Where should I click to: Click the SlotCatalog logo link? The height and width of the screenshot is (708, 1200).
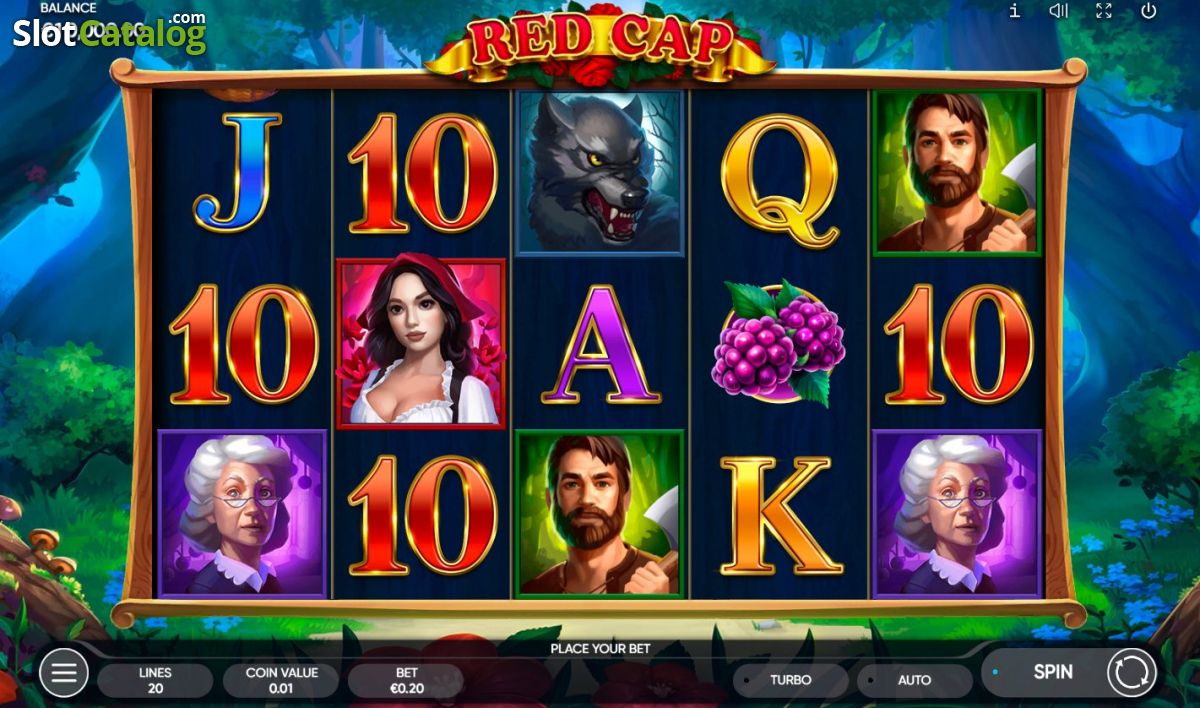[x=109, y=32]
